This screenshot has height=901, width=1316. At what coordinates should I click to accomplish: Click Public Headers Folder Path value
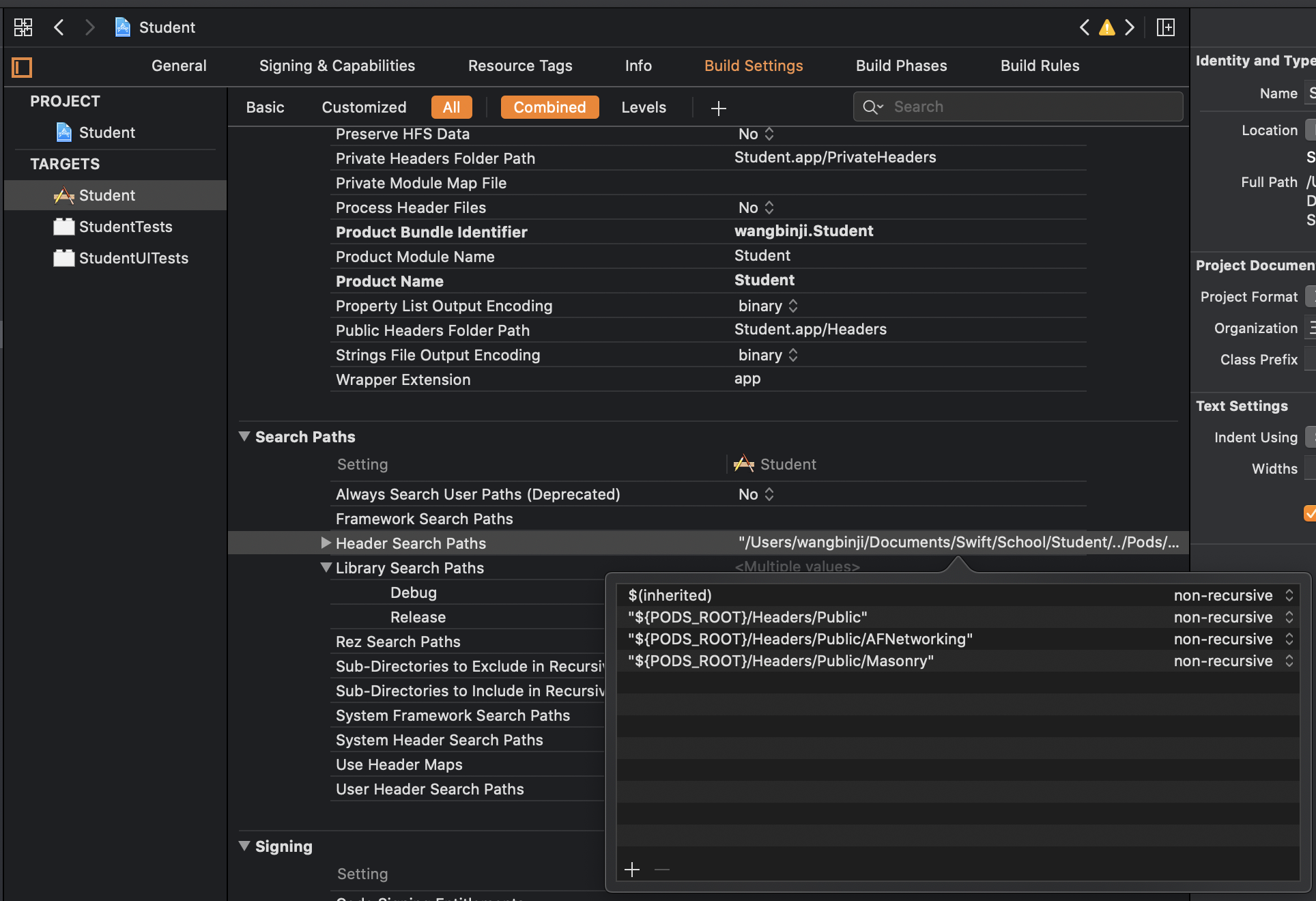tap(810, 329)
